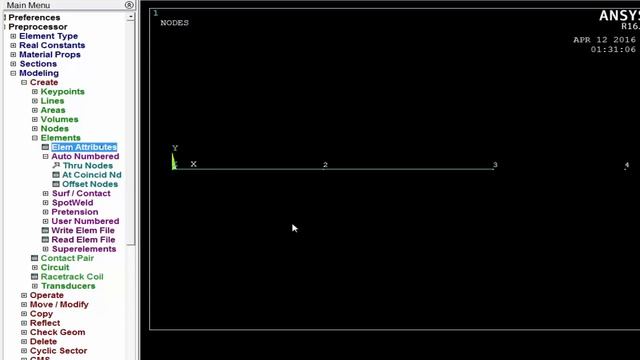Expand the Material Props branch
Screen dimensions: 640x360
(x=13, y=54)
